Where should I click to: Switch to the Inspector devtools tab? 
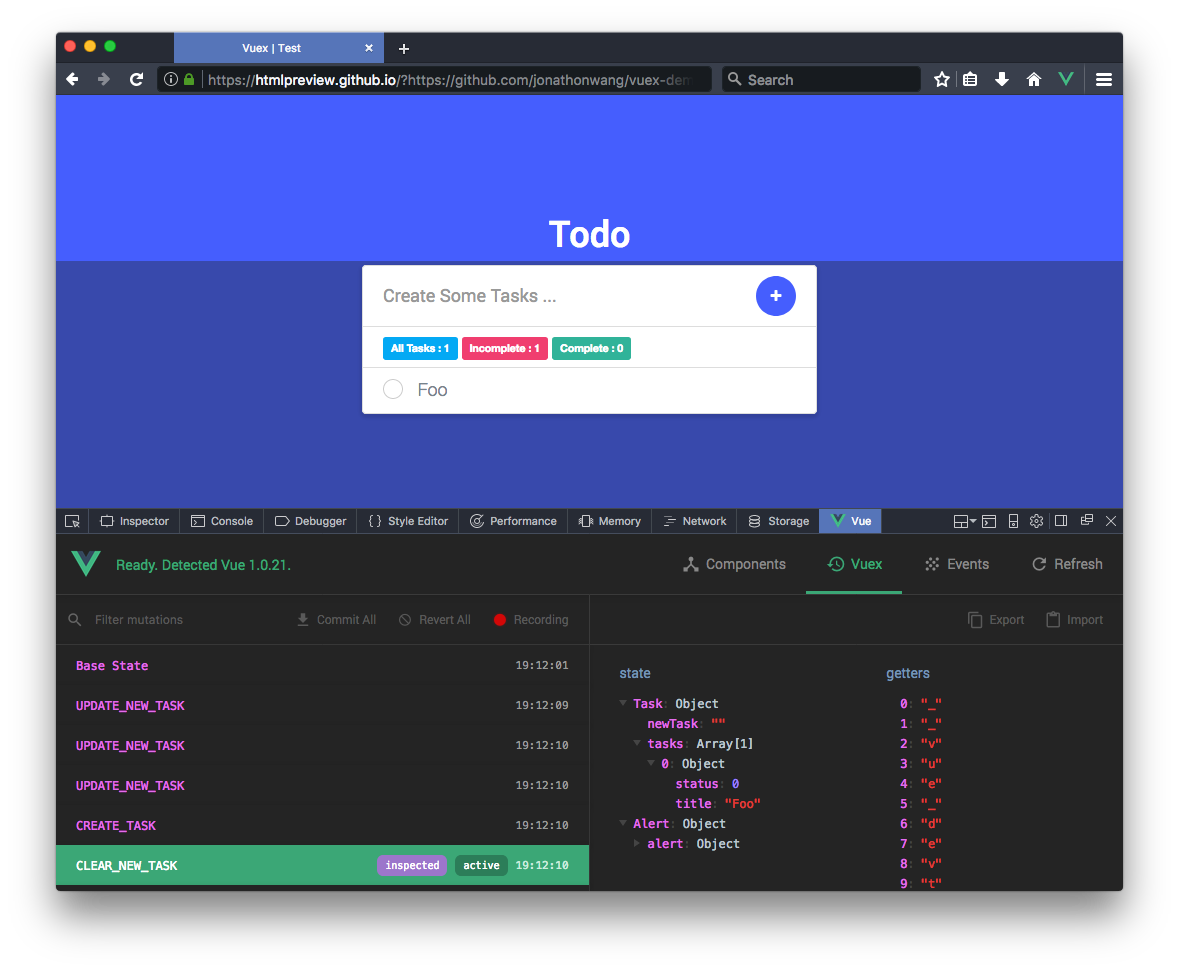(x=135, y=521)
